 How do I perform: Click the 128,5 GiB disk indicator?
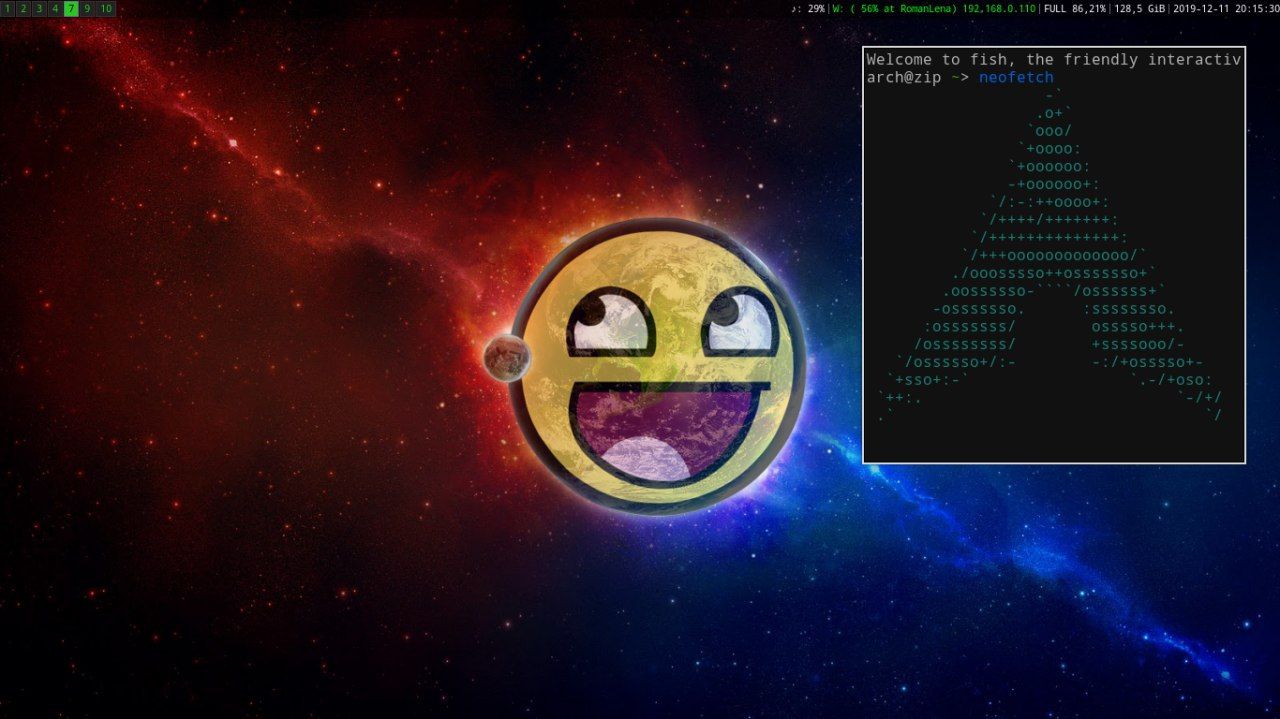(x=1140, y=8)
